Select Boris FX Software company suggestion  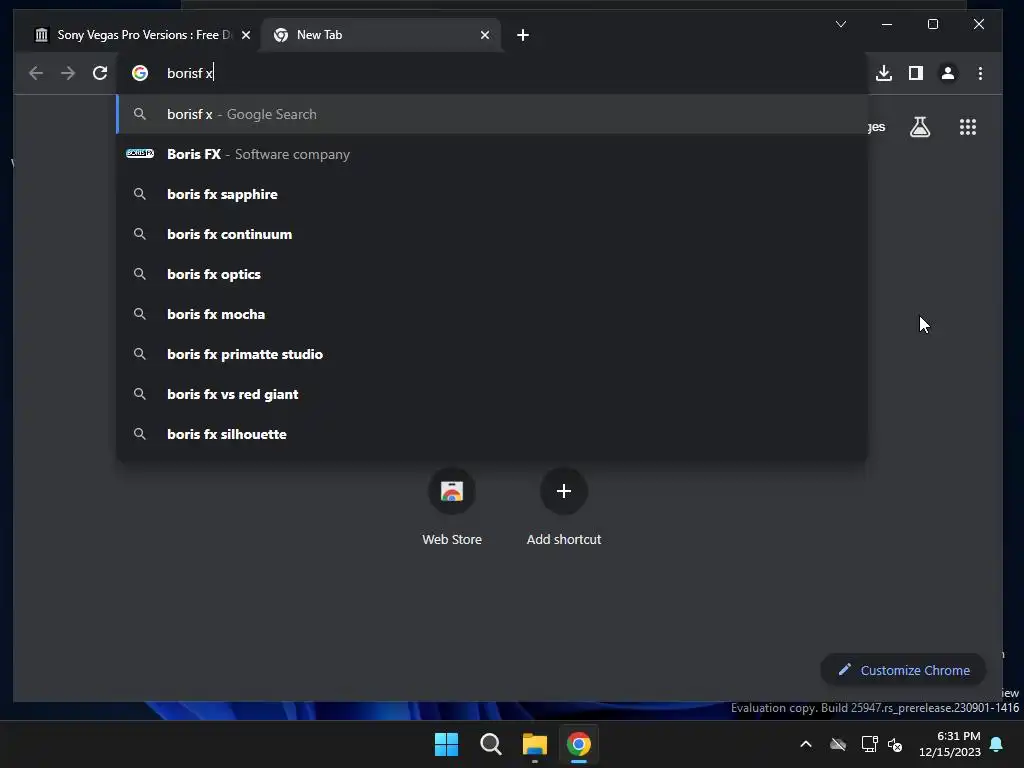[x=492, y=154]
